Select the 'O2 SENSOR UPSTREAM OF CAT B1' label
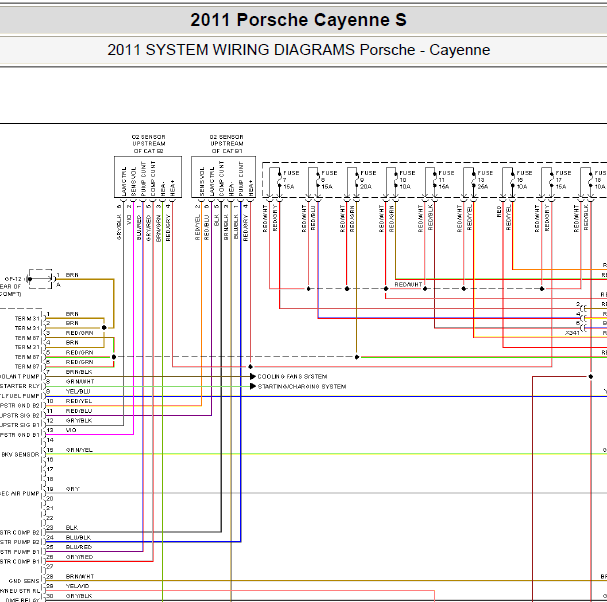Screen dimensions: 607x602 pos(226,144)
